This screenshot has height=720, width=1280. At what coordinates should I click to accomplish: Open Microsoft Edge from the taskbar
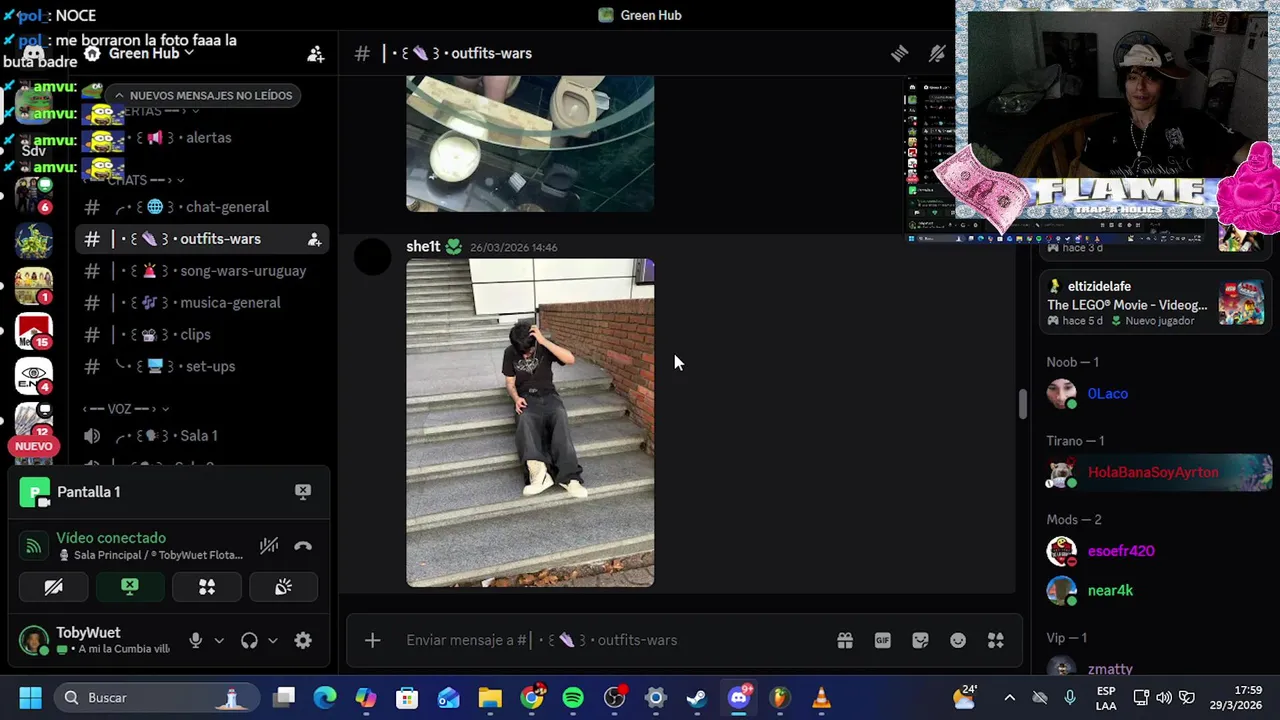[x=325, y=697]
